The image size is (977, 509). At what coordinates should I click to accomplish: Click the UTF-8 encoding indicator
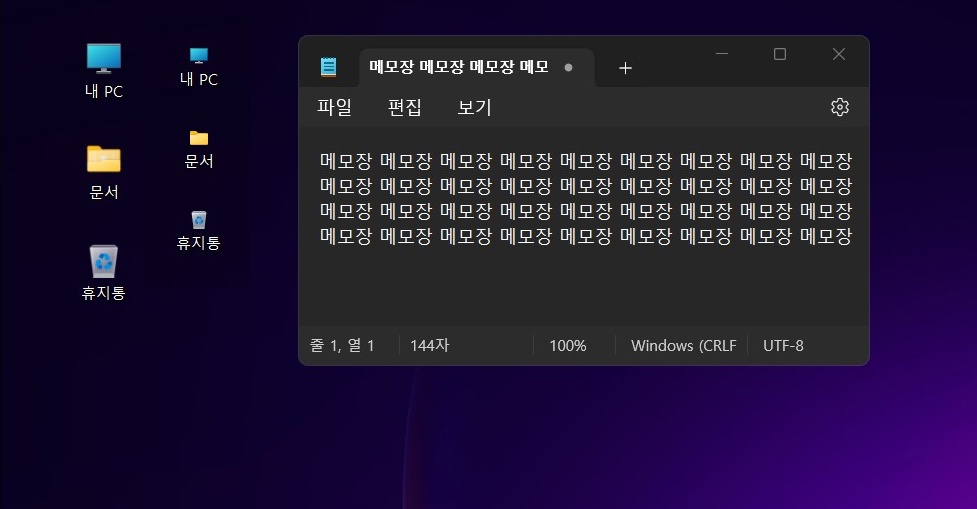pyautogui.click(x=783, y=346)
